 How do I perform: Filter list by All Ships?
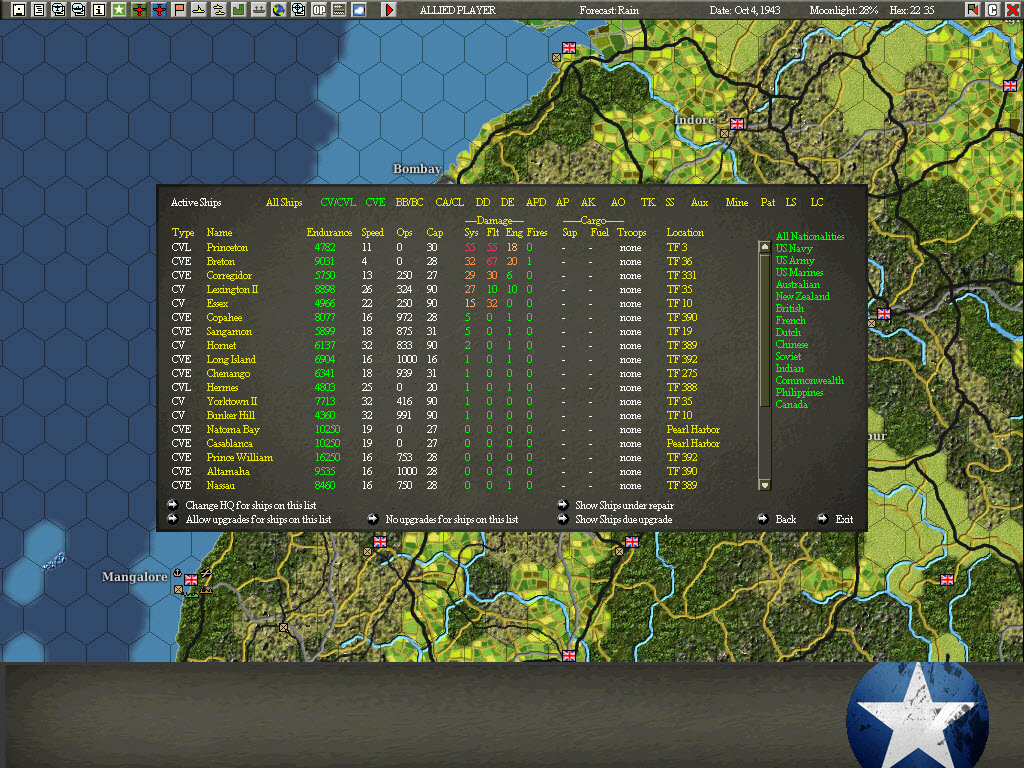[284, 202]
